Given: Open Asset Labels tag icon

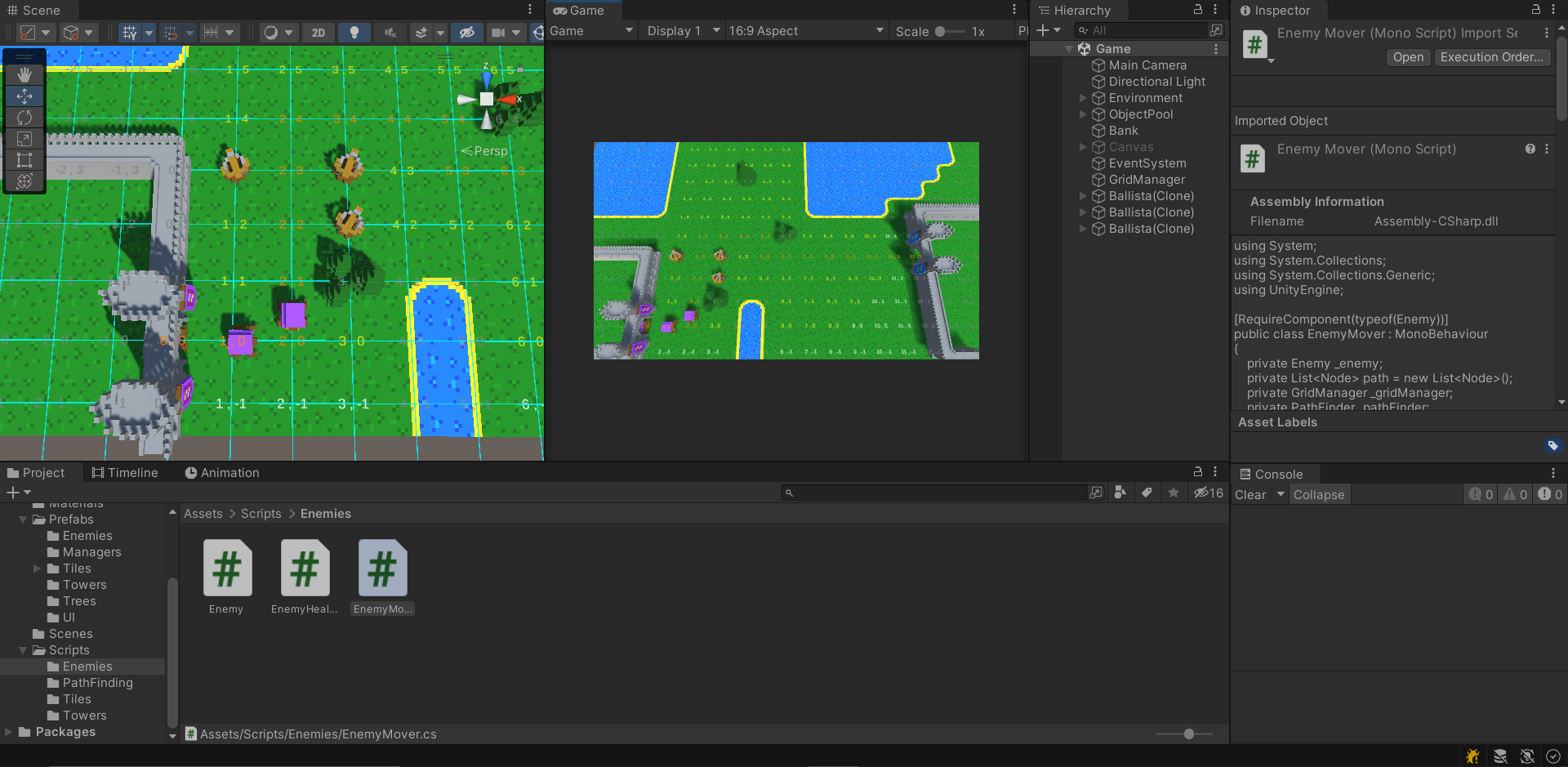Looking at the screenshot, I should [1552, 445].
